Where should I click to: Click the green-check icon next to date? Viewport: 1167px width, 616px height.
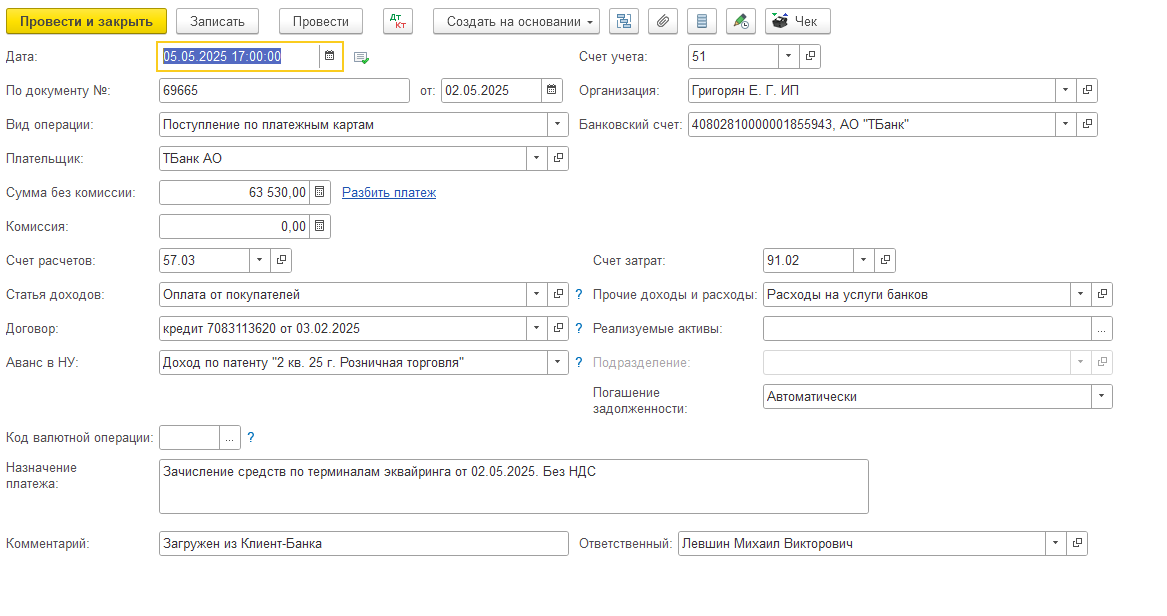tap(361, 58)
